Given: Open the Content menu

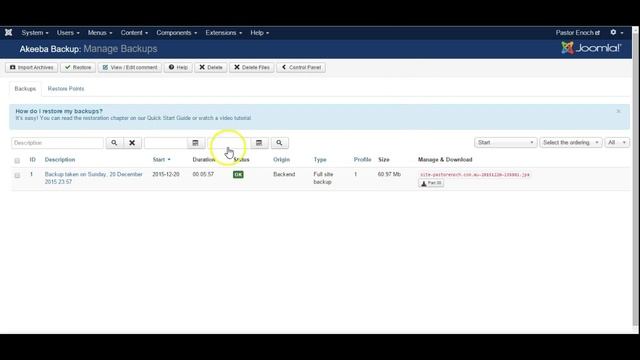Looking at the screenshot, I should [x=134, y=33].
